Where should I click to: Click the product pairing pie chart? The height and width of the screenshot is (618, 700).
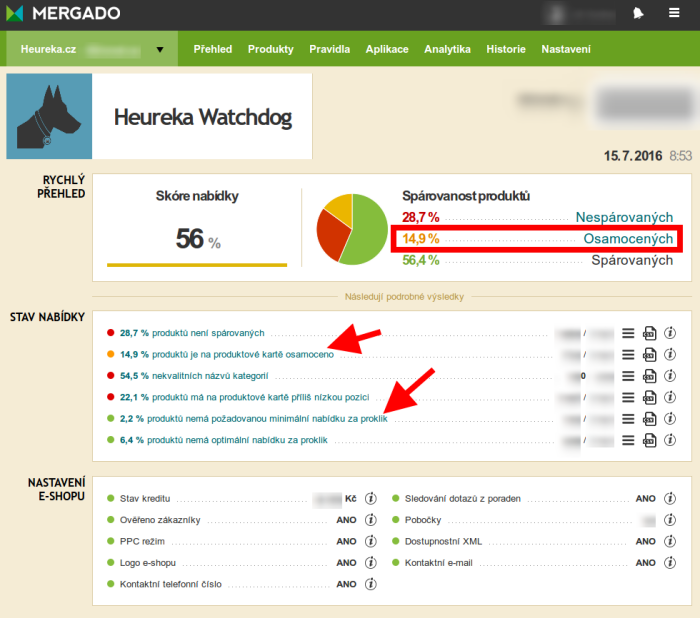pyautogui.click(x=352, y=229)
